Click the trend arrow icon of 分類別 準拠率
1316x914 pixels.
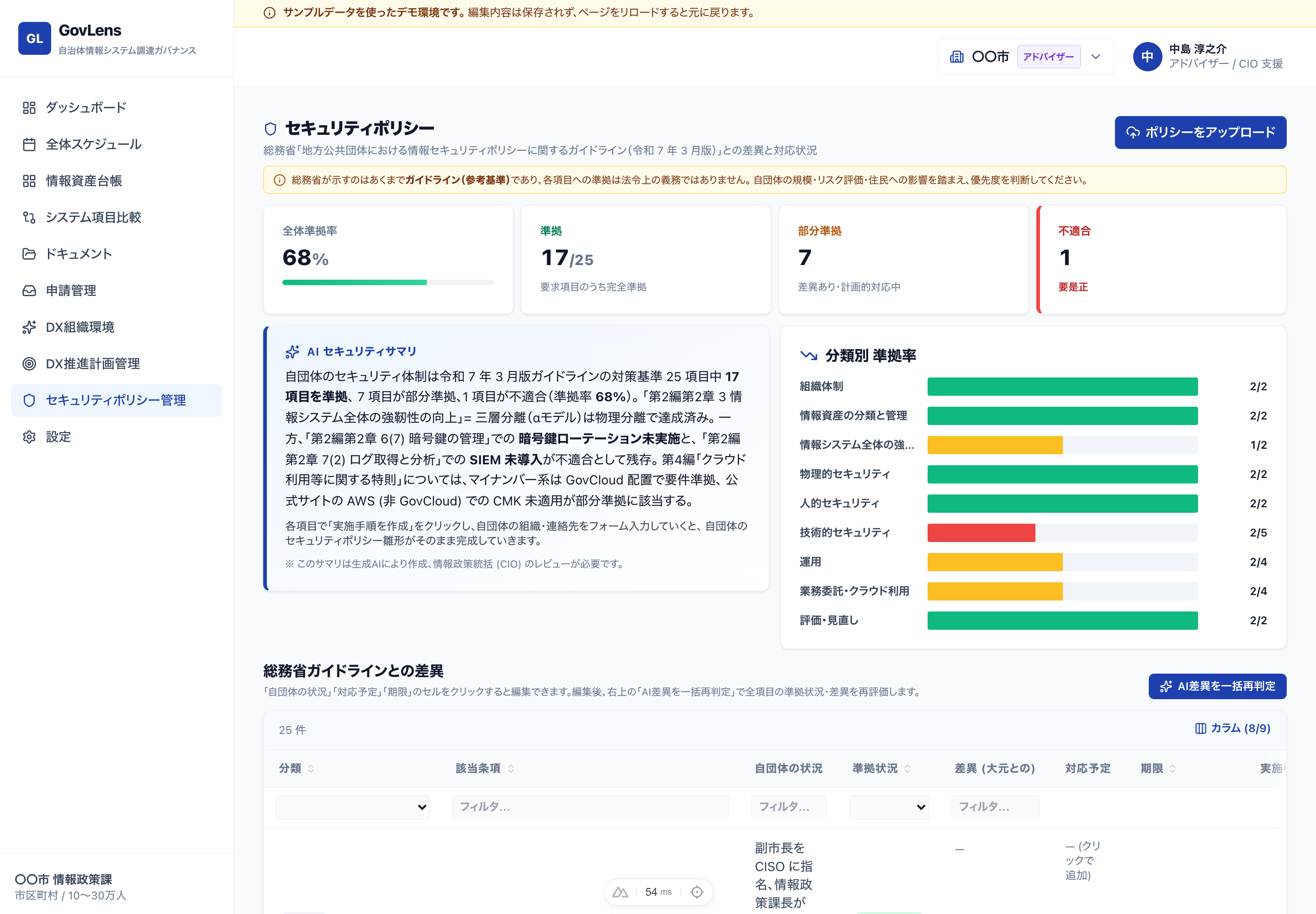click(809, 356)
